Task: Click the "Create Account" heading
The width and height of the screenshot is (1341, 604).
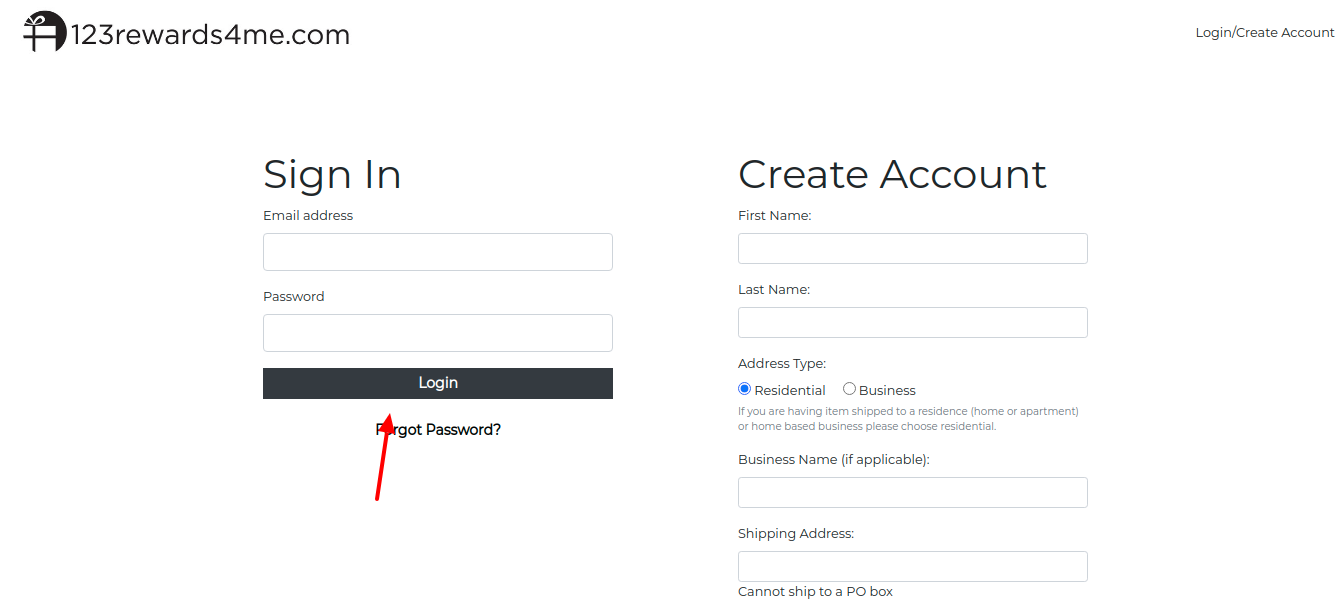Action: point(892,174)
